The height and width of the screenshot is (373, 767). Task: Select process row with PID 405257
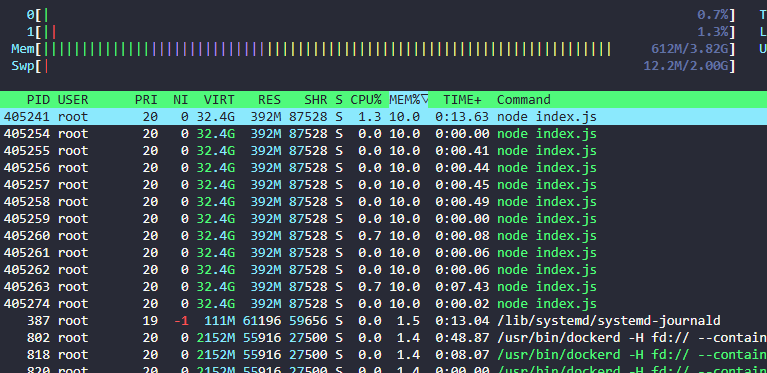[384, 185]
